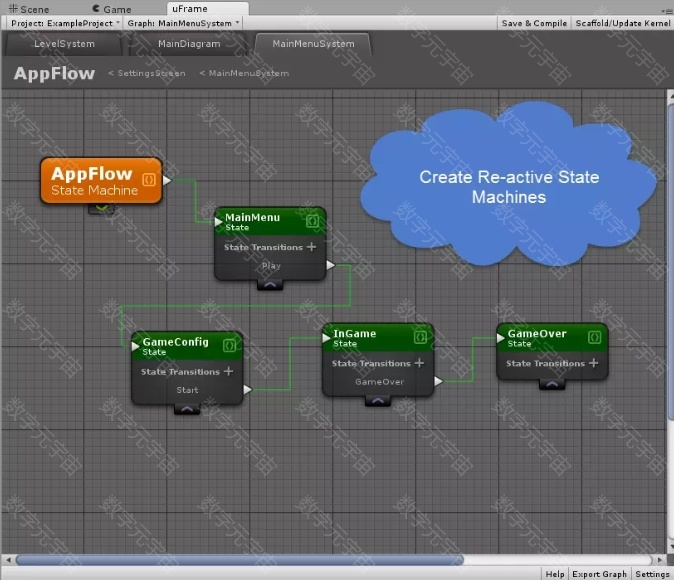Click the horizontal scrollbar thumb
674x580 pixels.
click(x=240, y=560)
